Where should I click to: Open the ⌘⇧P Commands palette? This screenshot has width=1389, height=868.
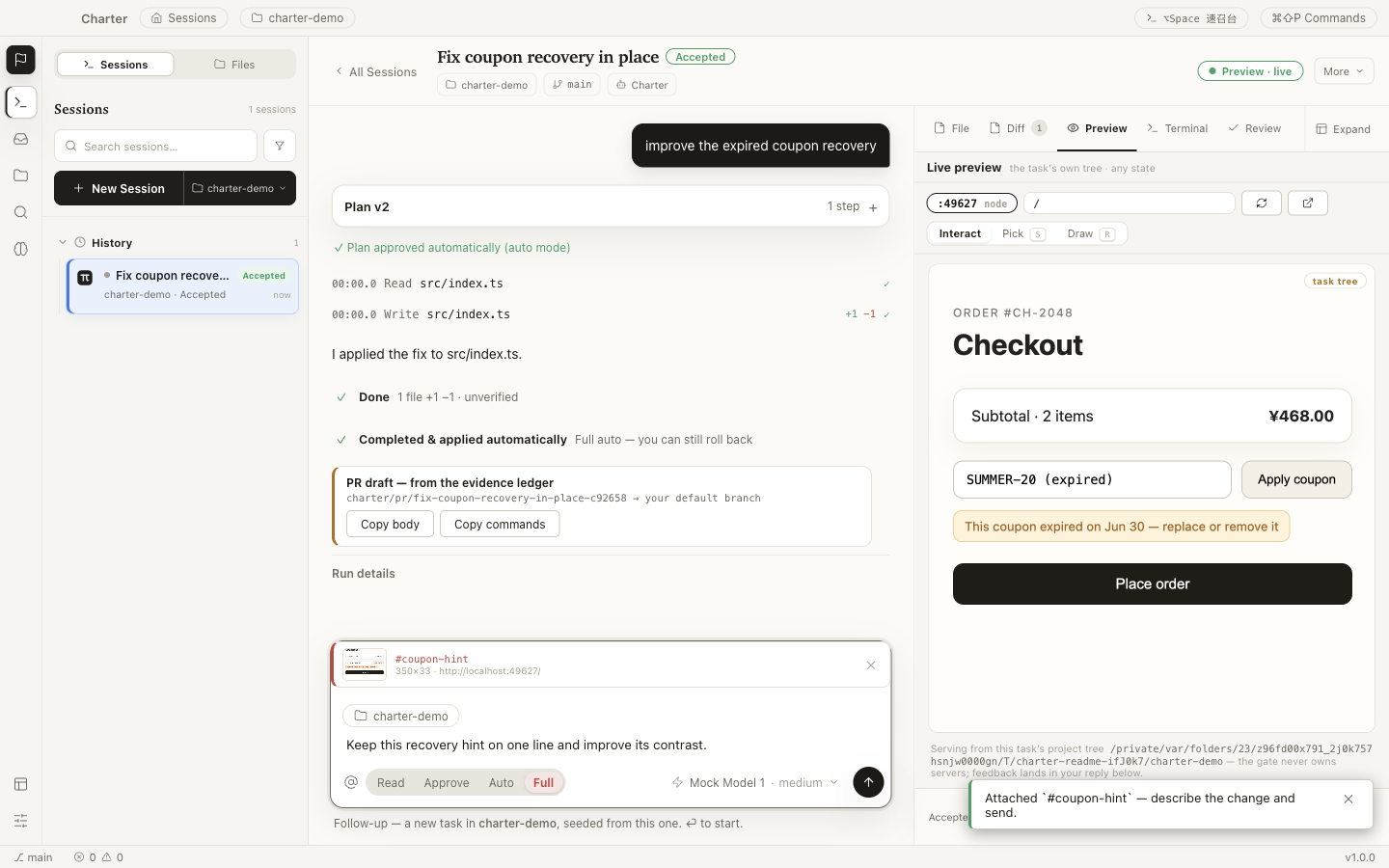1319,18
